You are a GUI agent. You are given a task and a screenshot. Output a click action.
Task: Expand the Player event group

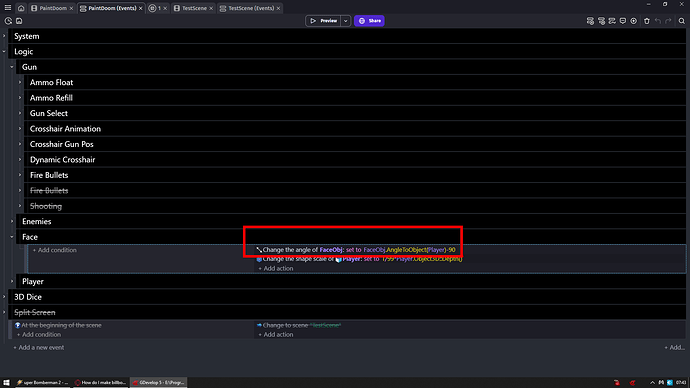pos(12,281)
